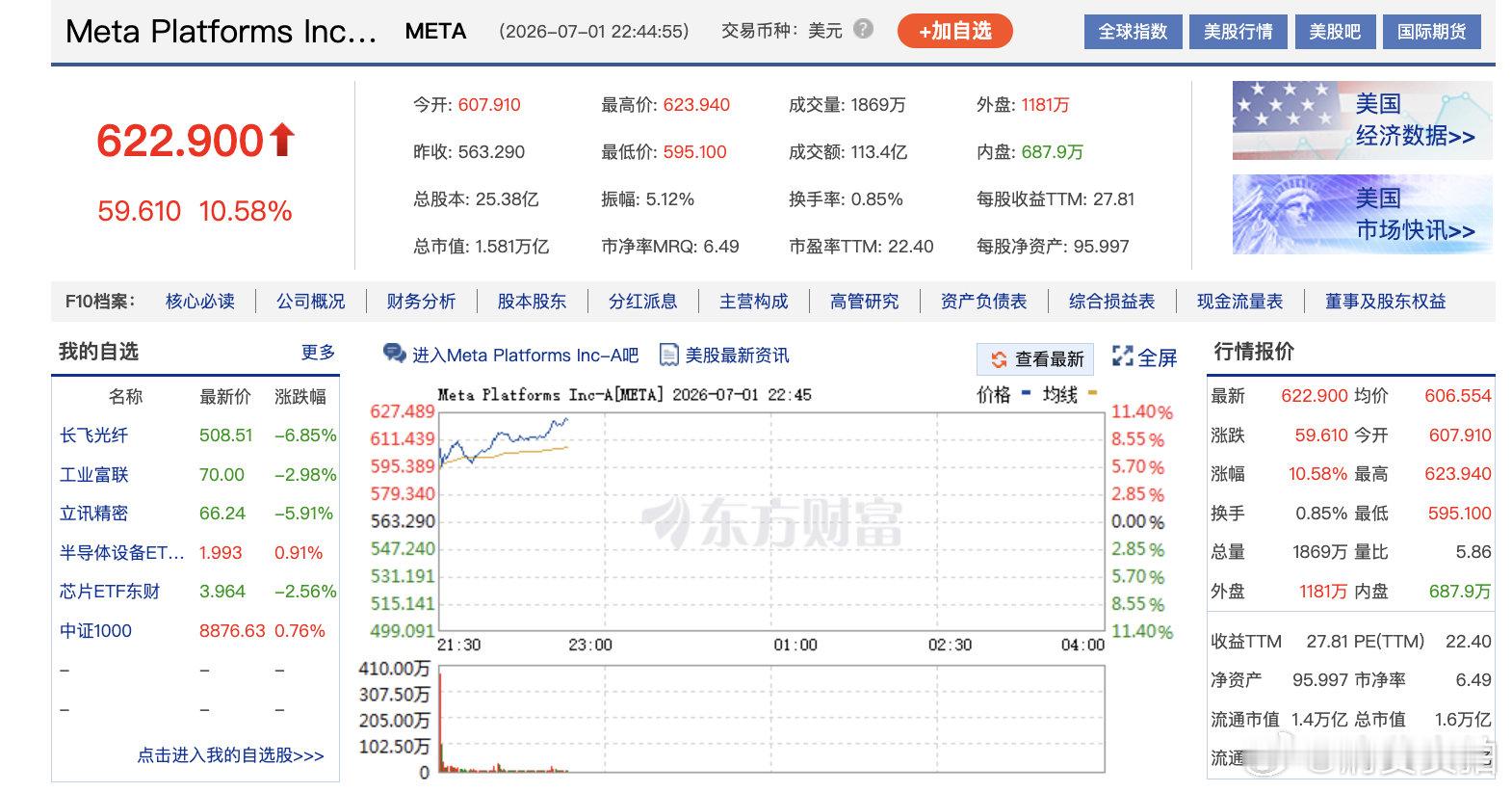The width and height of the screenshot is (1512, 792).
Task: Open the 财务分析 F10 tab
Action: (x=421, y=302)
